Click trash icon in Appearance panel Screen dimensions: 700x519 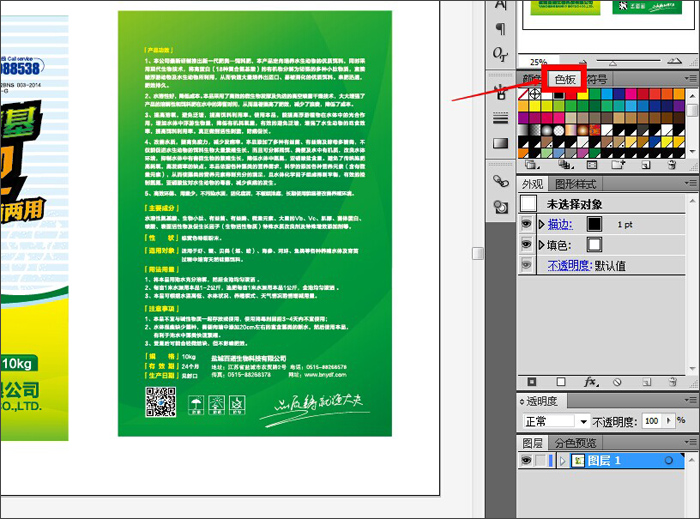[673, 382]
